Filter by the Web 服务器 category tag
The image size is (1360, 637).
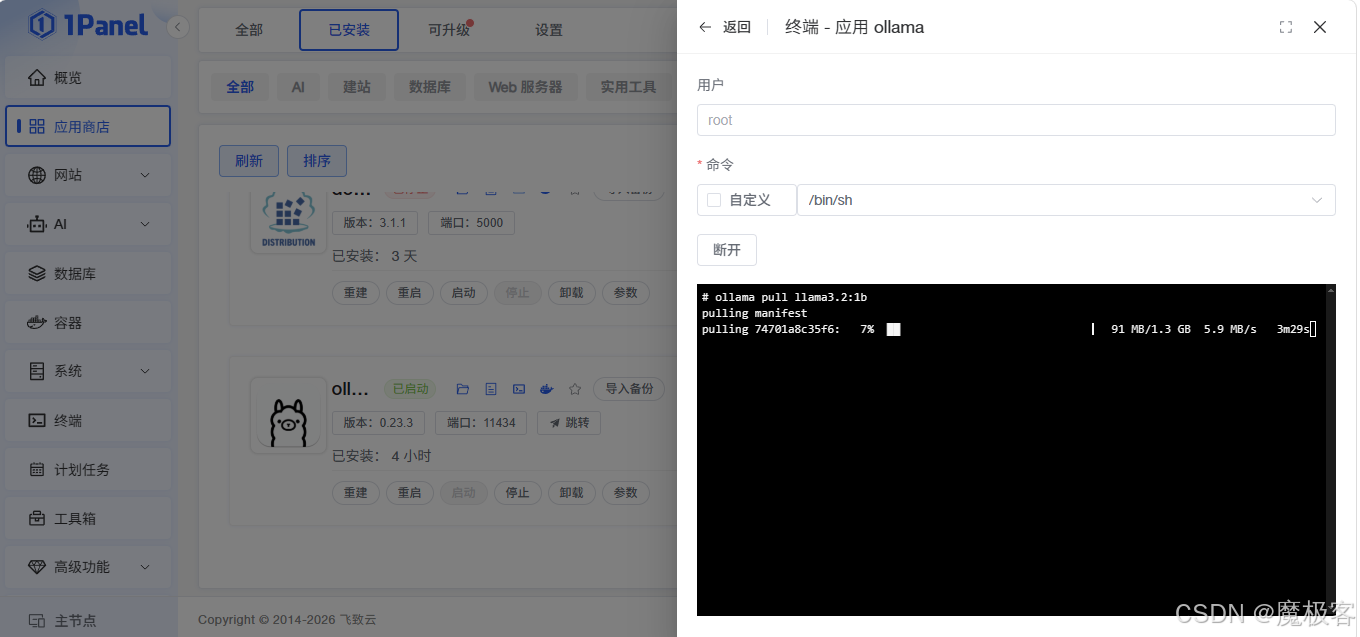tap(525, 87)
